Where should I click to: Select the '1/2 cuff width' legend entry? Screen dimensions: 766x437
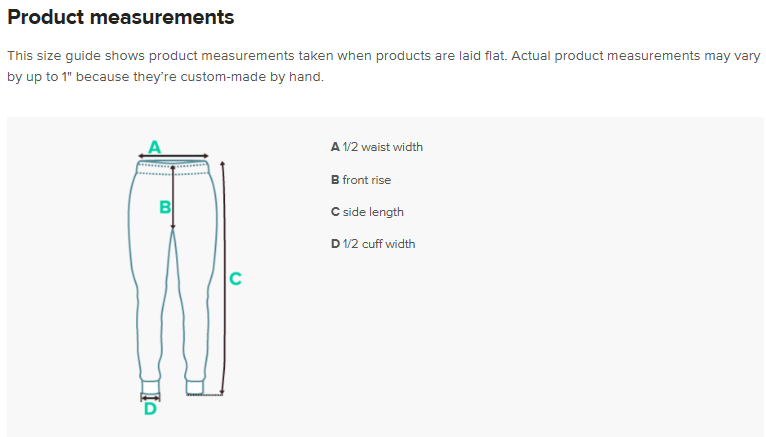(x=373, y=244)
